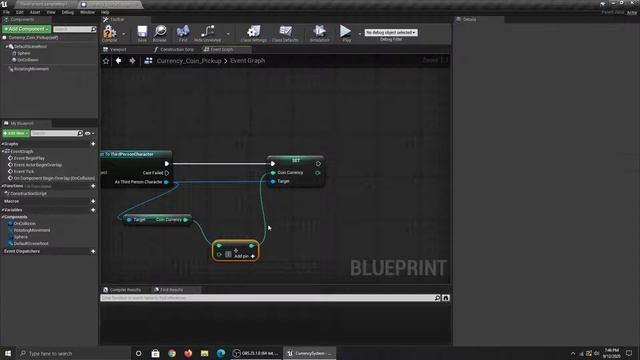Select RotatingMovement in Components panel
Image resolution: width=640 pixels, height=360 pixels.
(31, 69)
